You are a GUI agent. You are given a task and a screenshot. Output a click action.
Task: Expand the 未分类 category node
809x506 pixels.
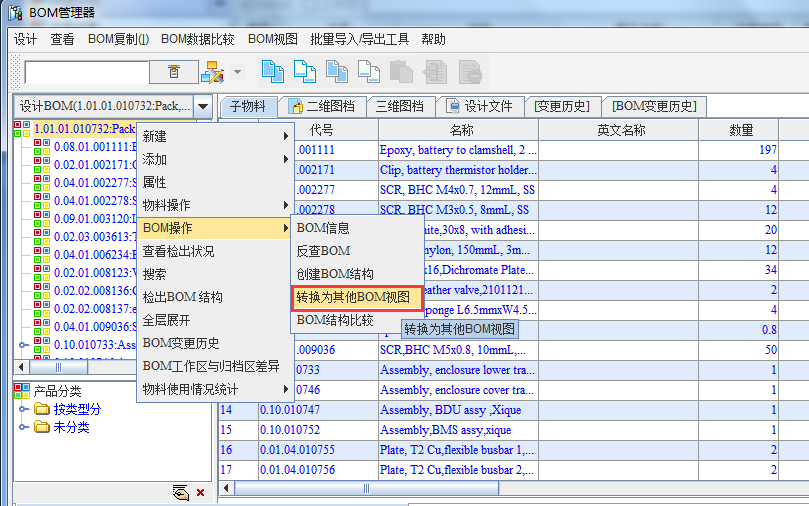(23, 427)
